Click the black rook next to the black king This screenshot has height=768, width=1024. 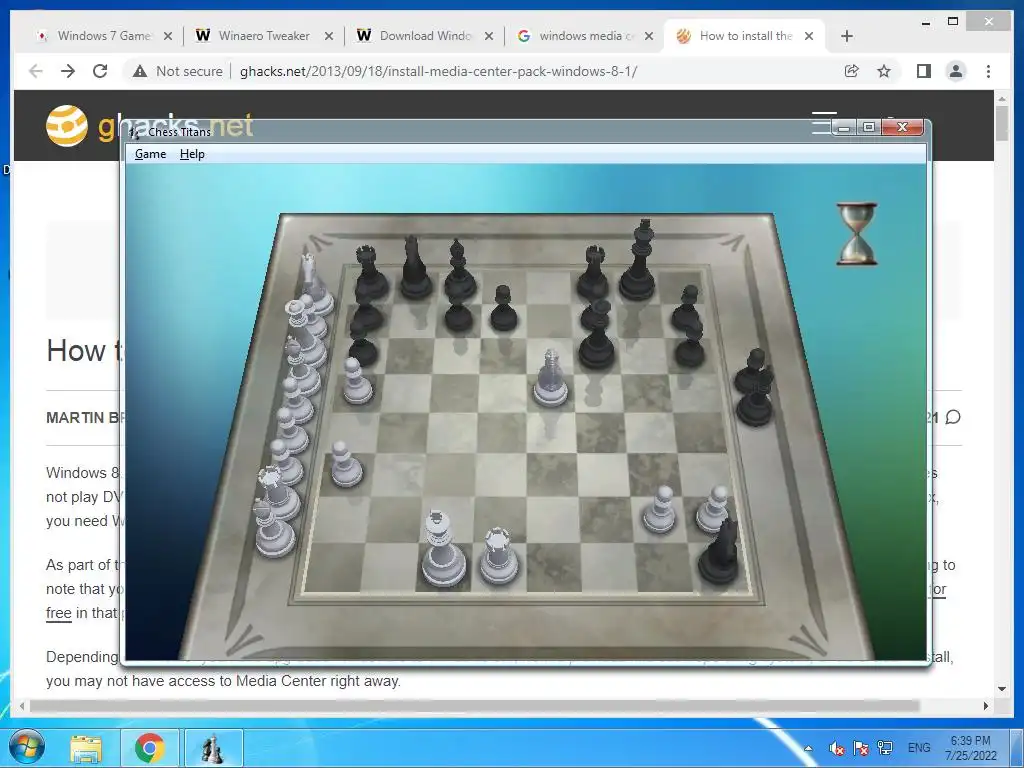tap(593, 273)
